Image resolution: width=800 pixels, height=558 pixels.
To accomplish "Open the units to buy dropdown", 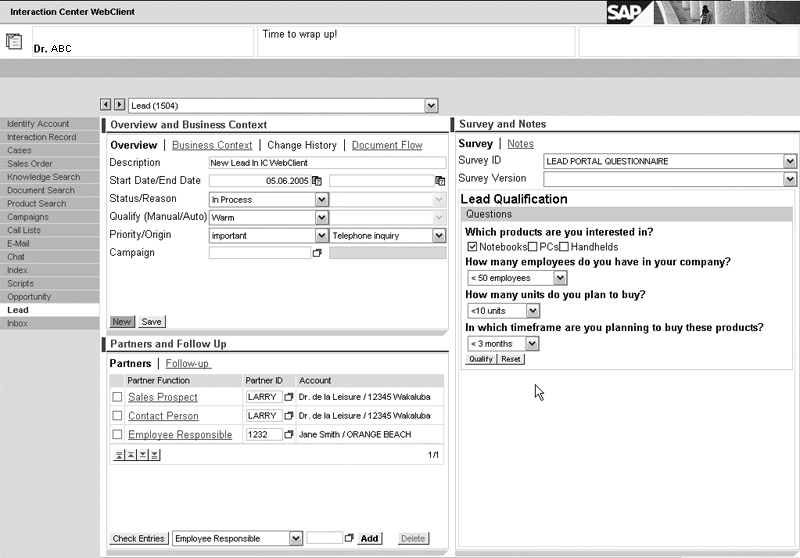I will click(533, 311).
